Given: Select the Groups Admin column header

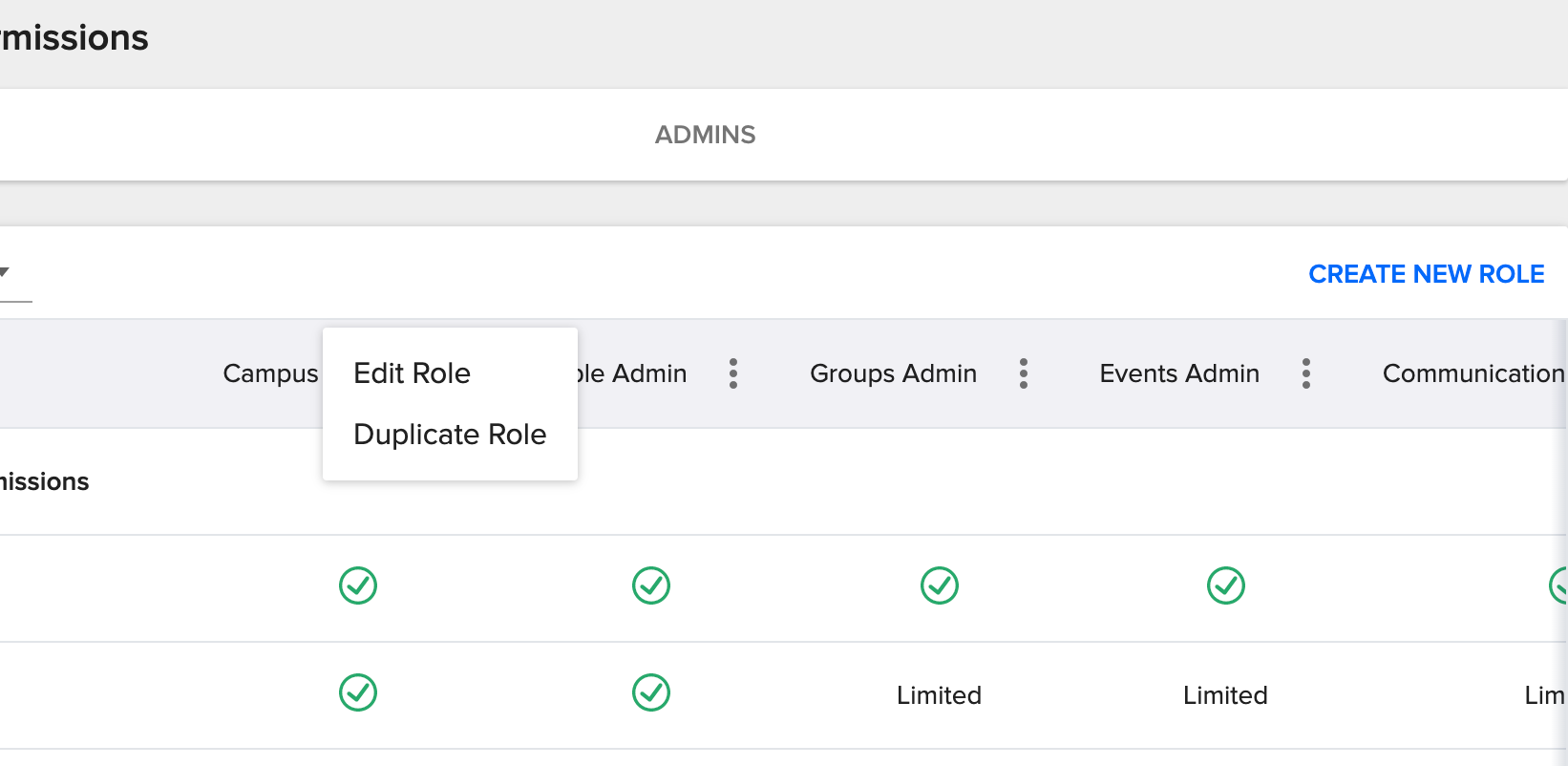Looking at the screenshot, I should (x=893, y=373).
